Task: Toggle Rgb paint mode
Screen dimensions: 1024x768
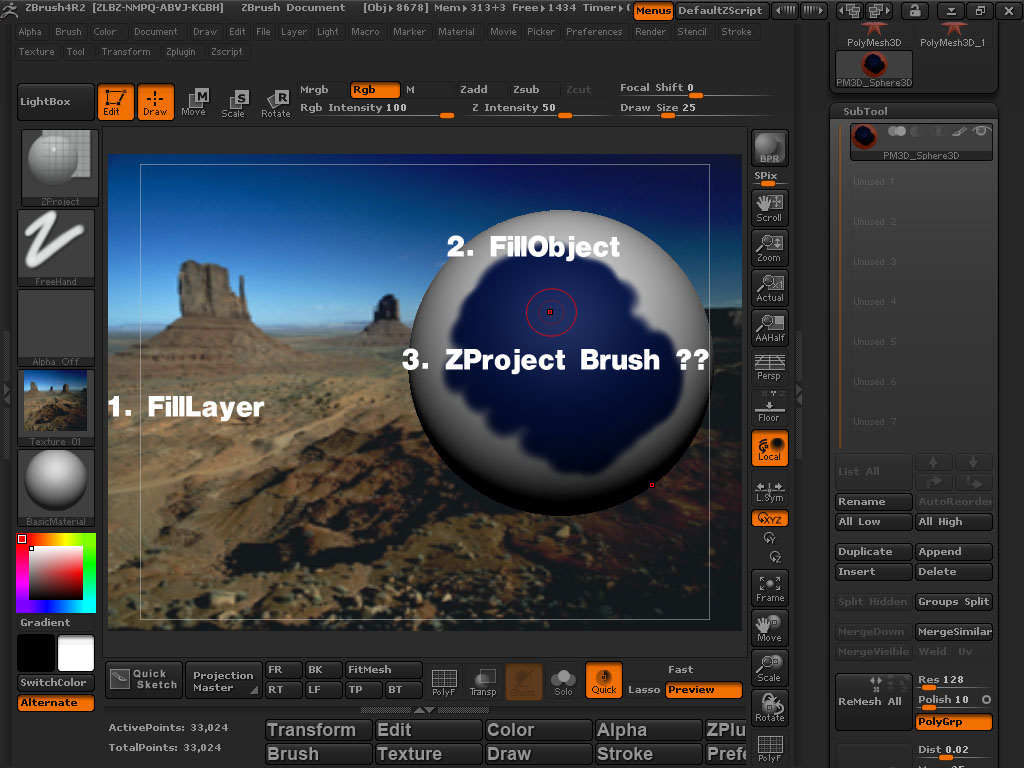Action: [x=375, y=89]
